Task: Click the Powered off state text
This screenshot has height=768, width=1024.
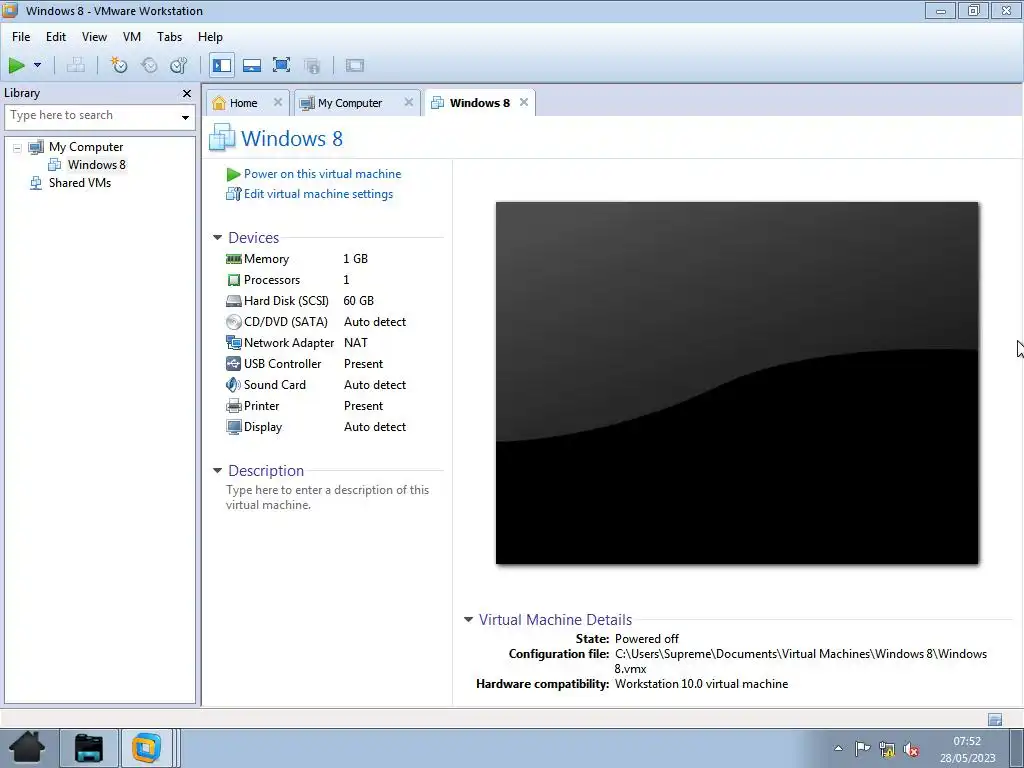Action: point(647,639)
